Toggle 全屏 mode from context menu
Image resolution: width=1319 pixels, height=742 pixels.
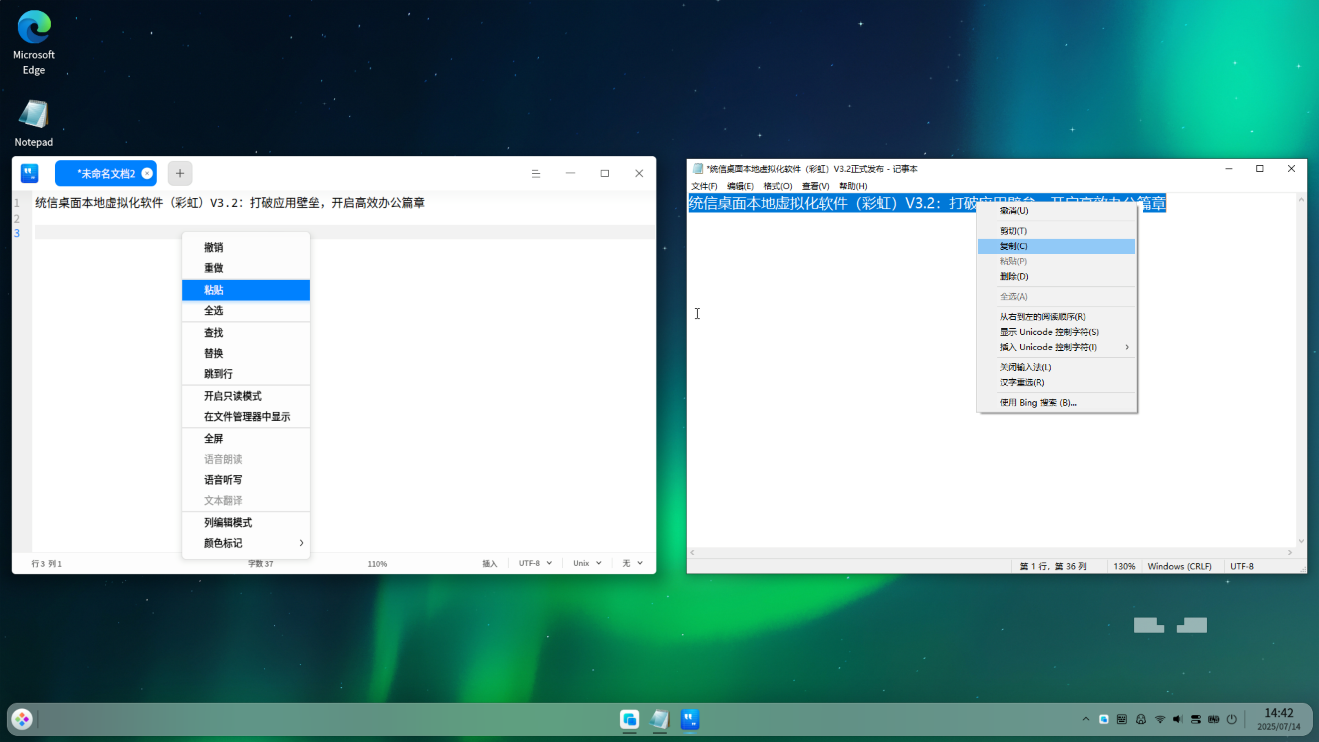(x=214, y=438)
